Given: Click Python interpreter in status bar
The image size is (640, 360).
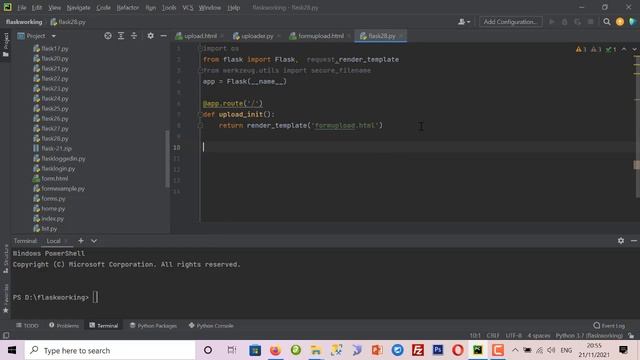Looking at the screenshot, I should (589, 336).
